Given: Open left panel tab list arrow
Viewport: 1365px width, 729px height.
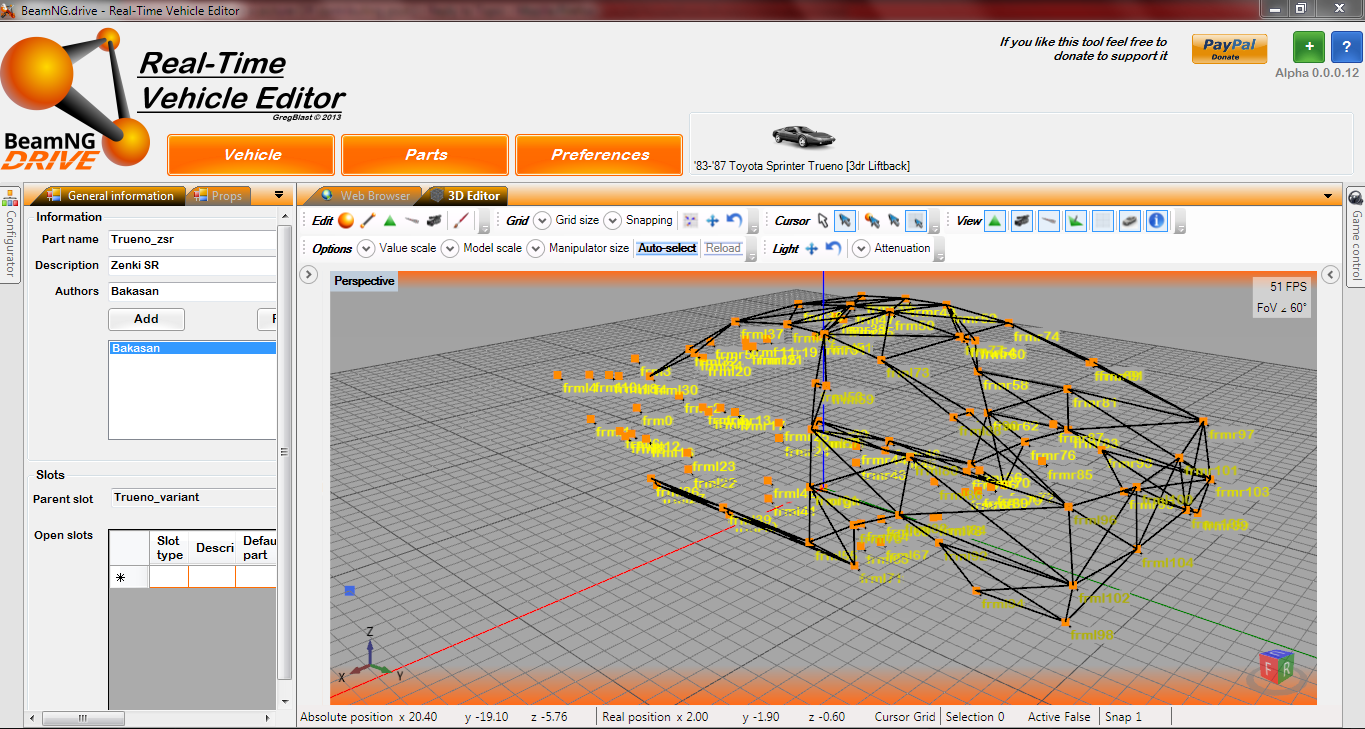Looking at the screenshot, I should coord(279,195).
